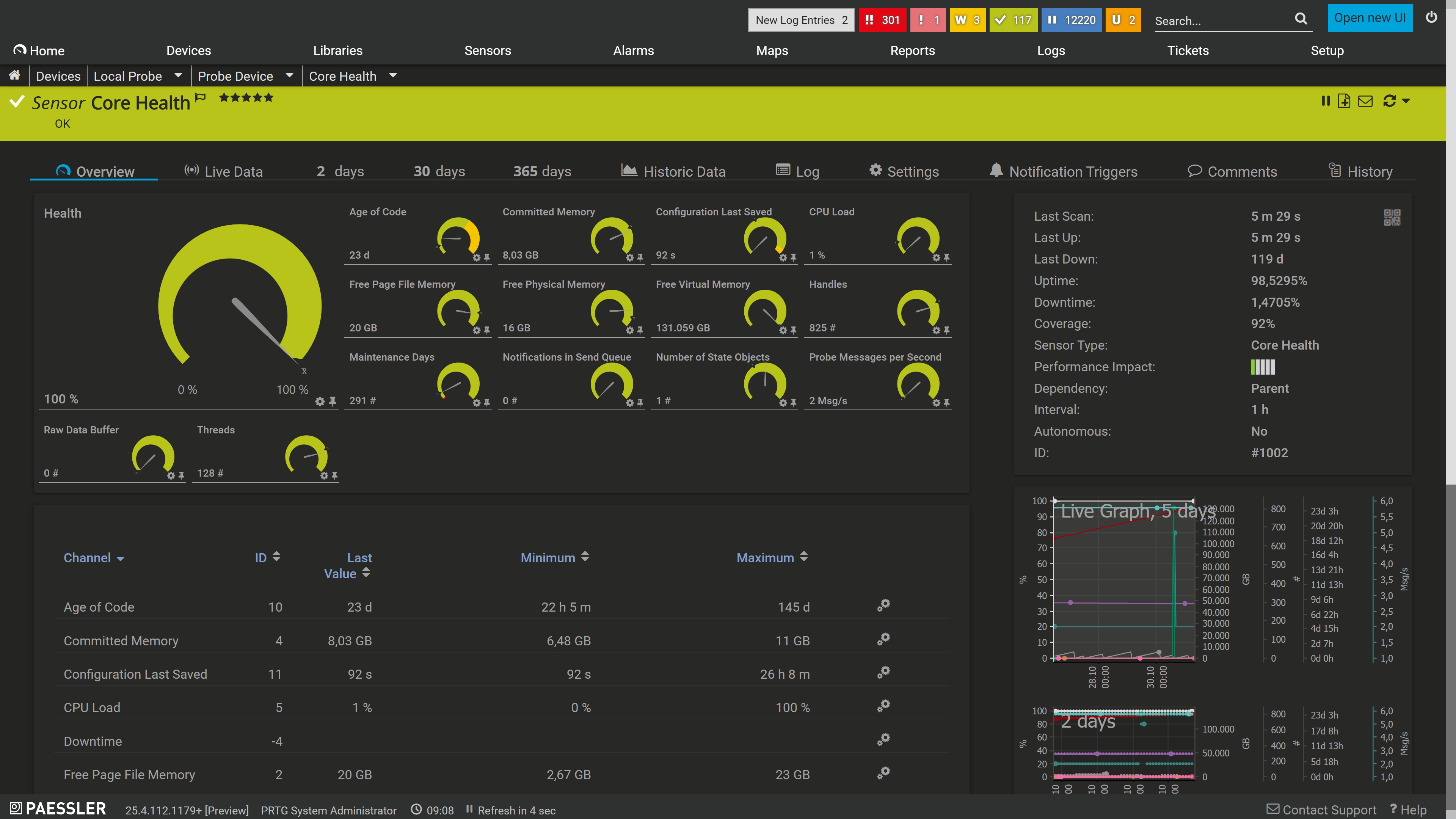
Task: Click the QR code icon
Action: 1392,217
